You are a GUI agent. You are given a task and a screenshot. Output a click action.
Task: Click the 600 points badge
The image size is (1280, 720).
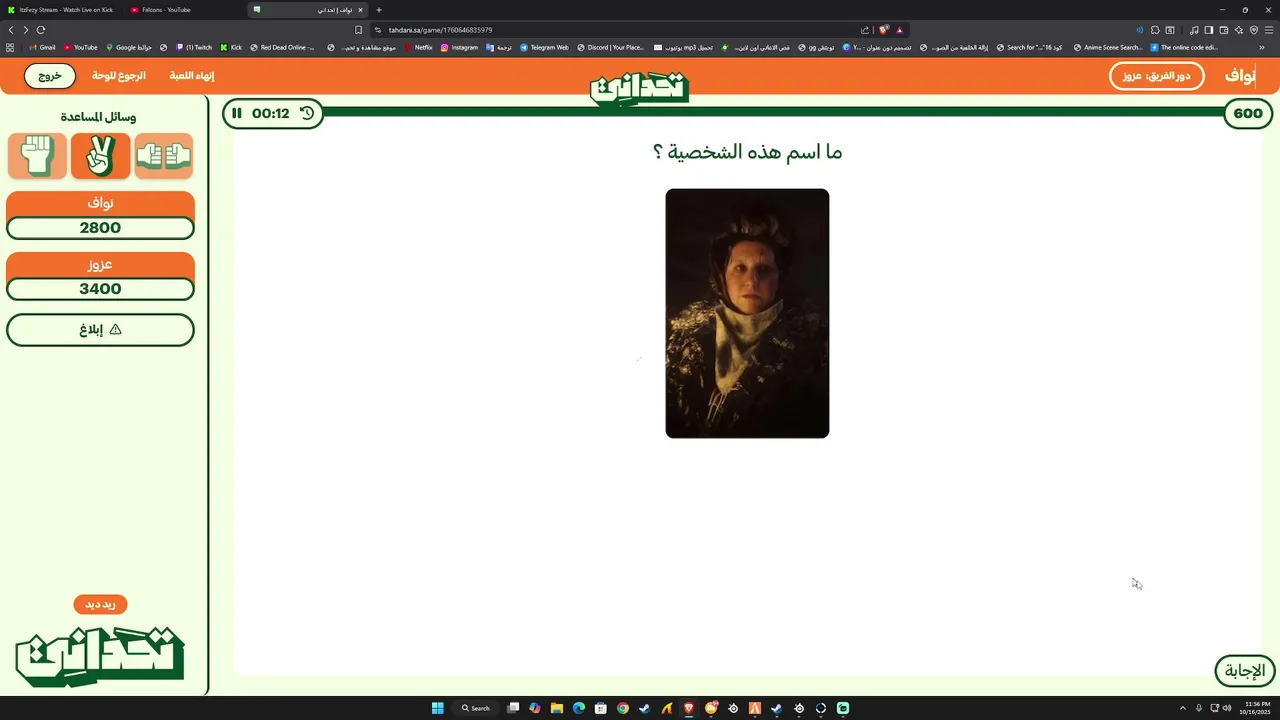1248,113
